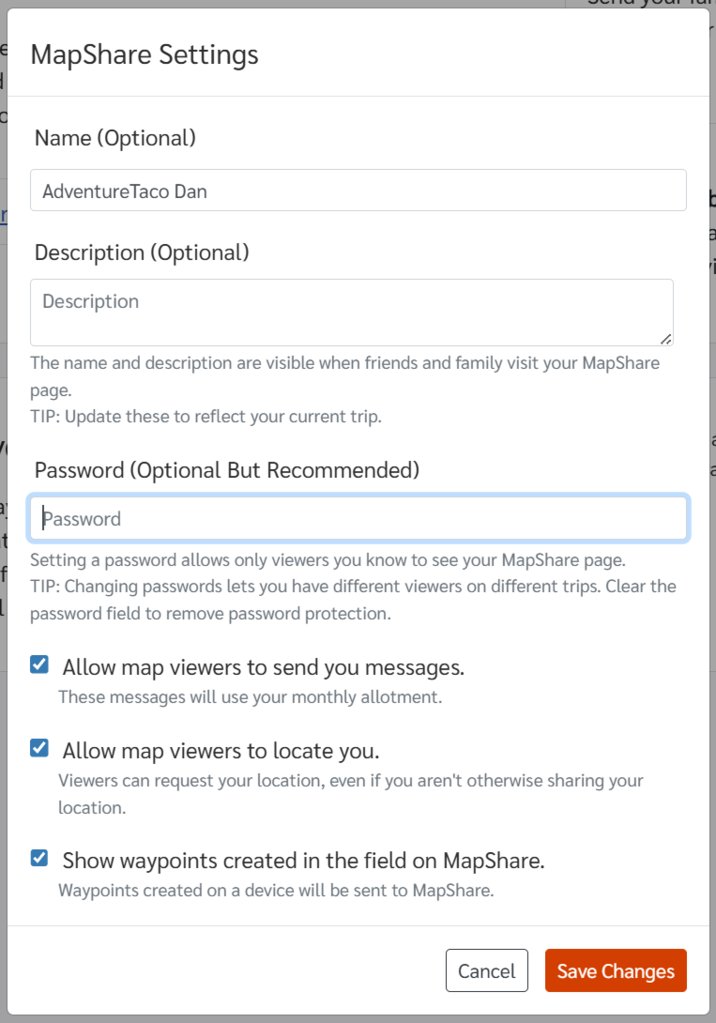The image size is (716, 1023).
Task: Click the Description (Optional) label
Action: click(142, 252)
